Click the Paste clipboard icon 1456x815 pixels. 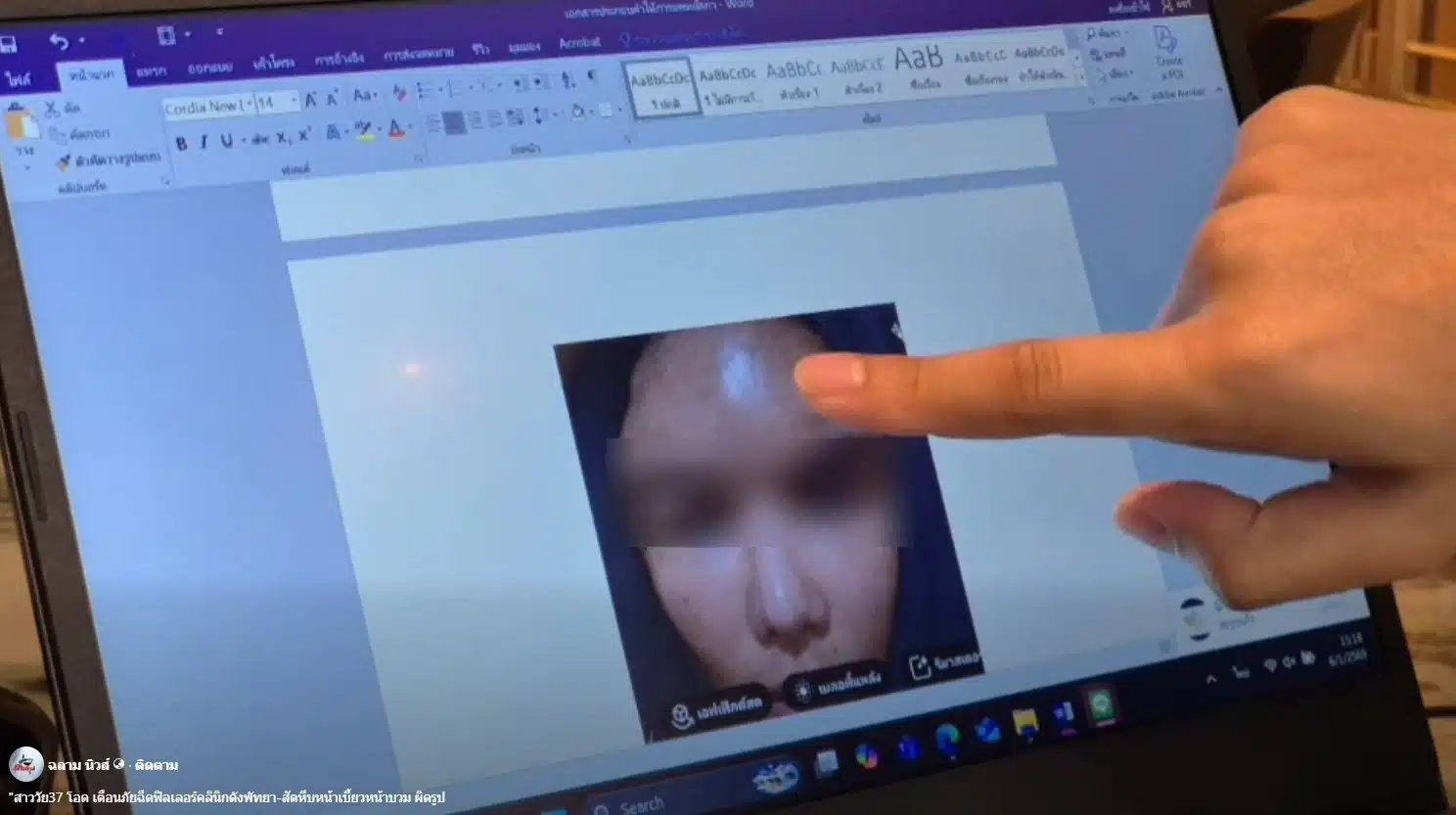click(x=22, y=124)
